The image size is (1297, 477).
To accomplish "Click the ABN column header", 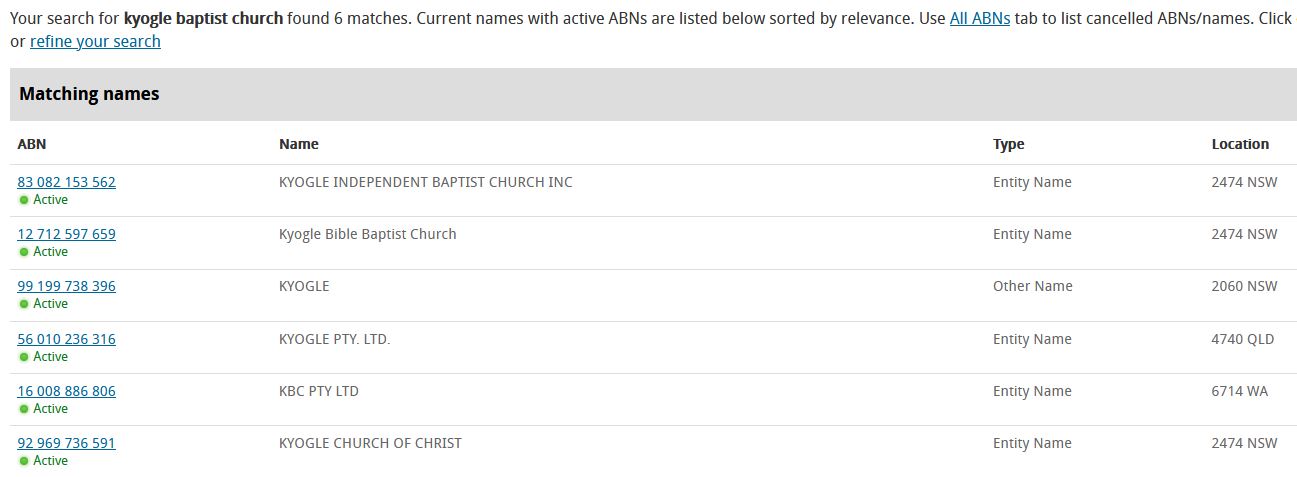I will pyautogui.click(x=32, y=144).
